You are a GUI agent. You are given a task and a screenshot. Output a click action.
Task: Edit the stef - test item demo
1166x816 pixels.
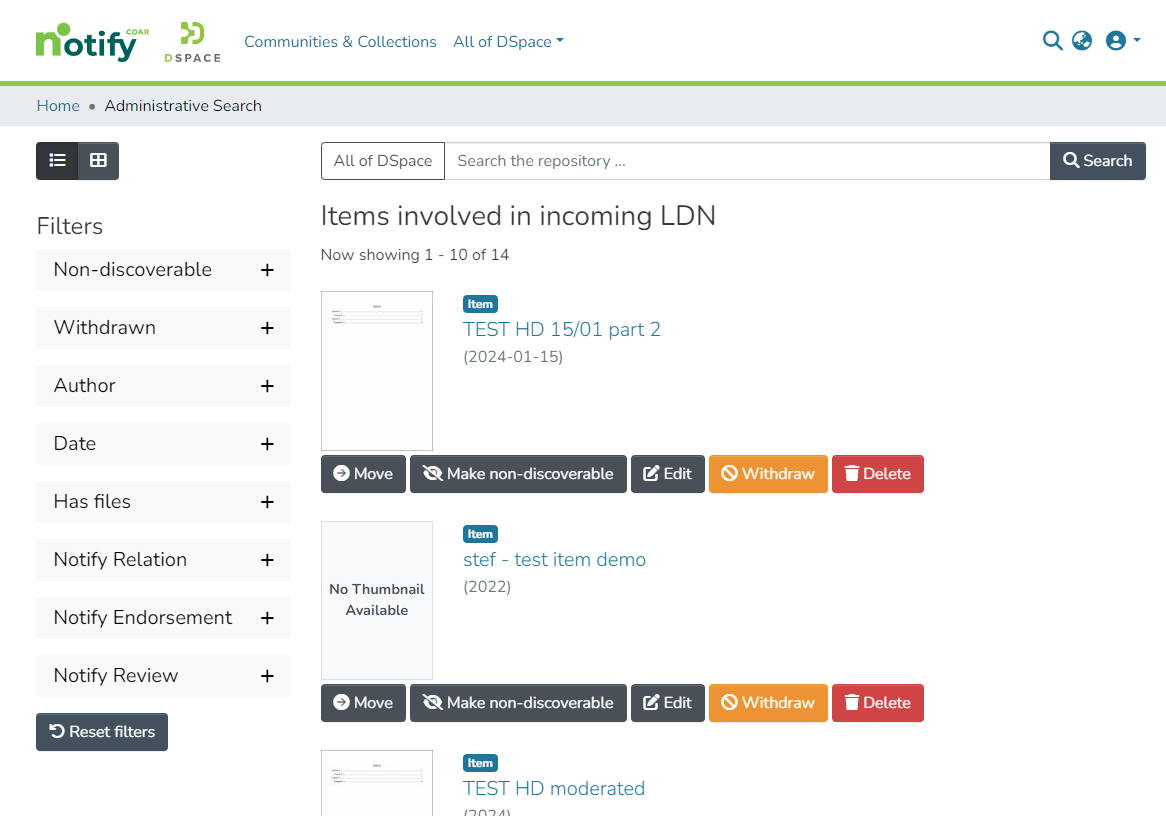(x=667, y=703)
